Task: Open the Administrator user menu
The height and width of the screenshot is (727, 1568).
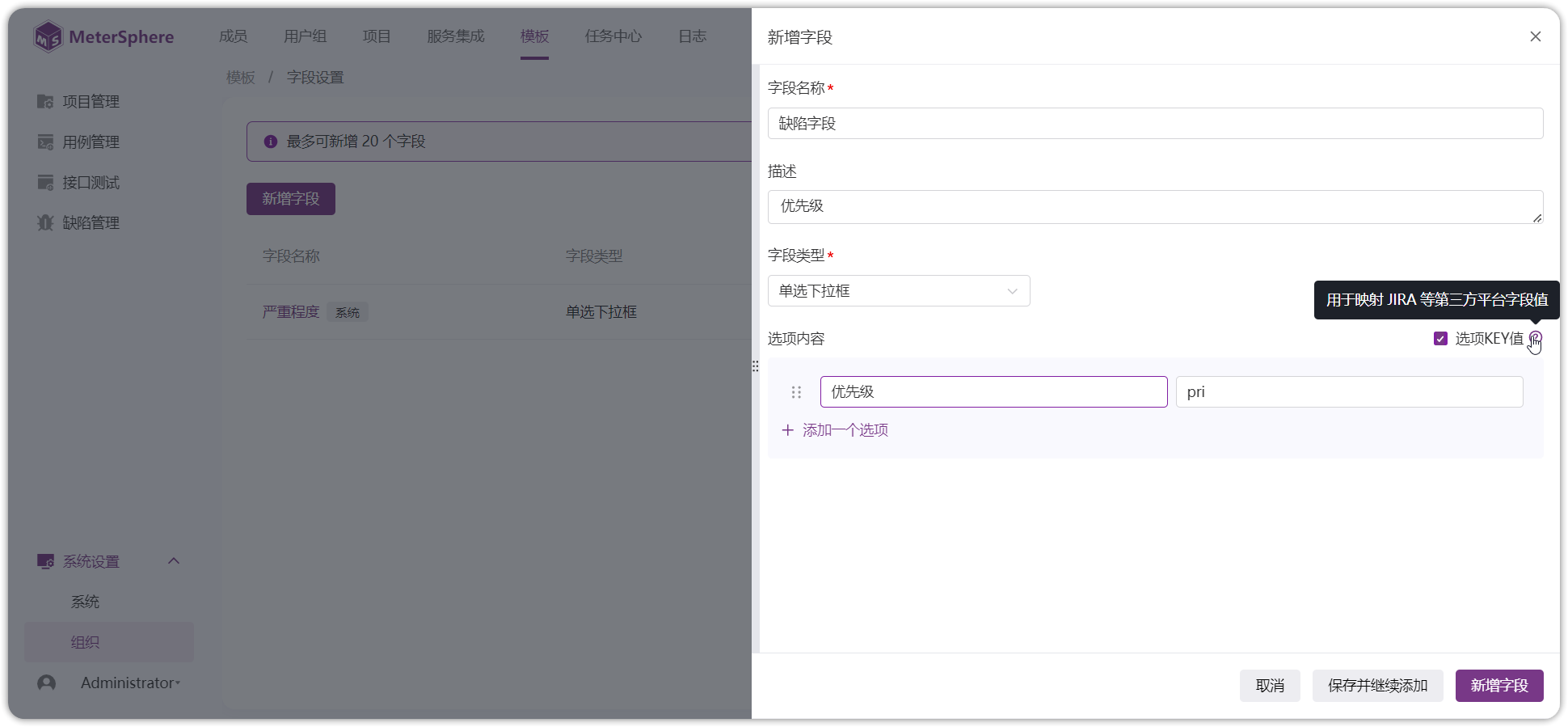Action: click(x=130, y=683)
